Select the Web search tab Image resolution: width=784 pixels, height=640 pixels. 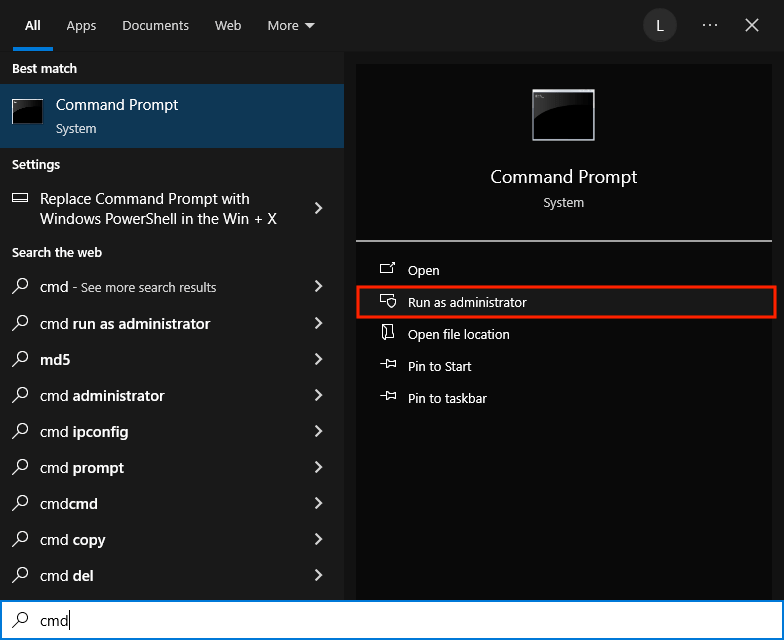tap(228, 25)
